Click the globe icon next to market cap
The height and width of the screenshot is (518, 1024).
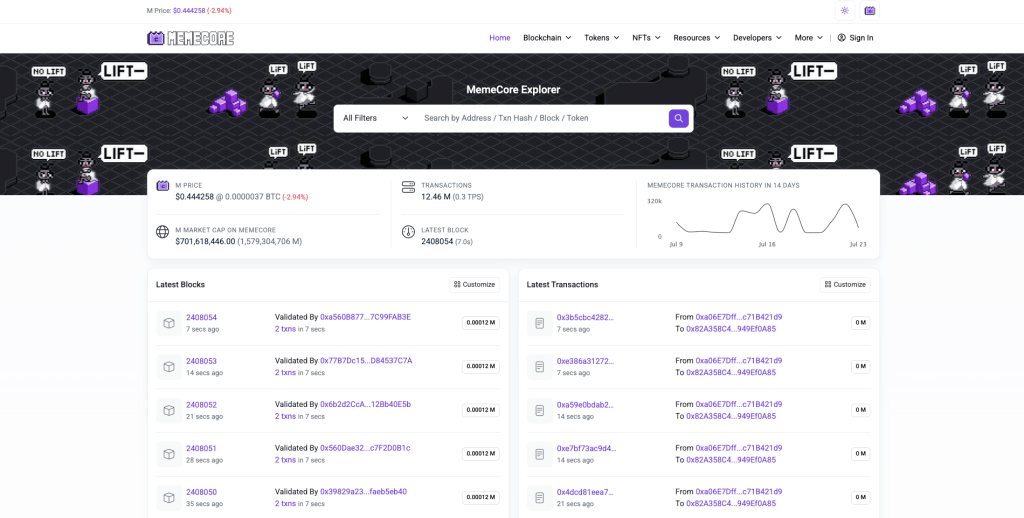pyautogui.click(x=163, y=232)
